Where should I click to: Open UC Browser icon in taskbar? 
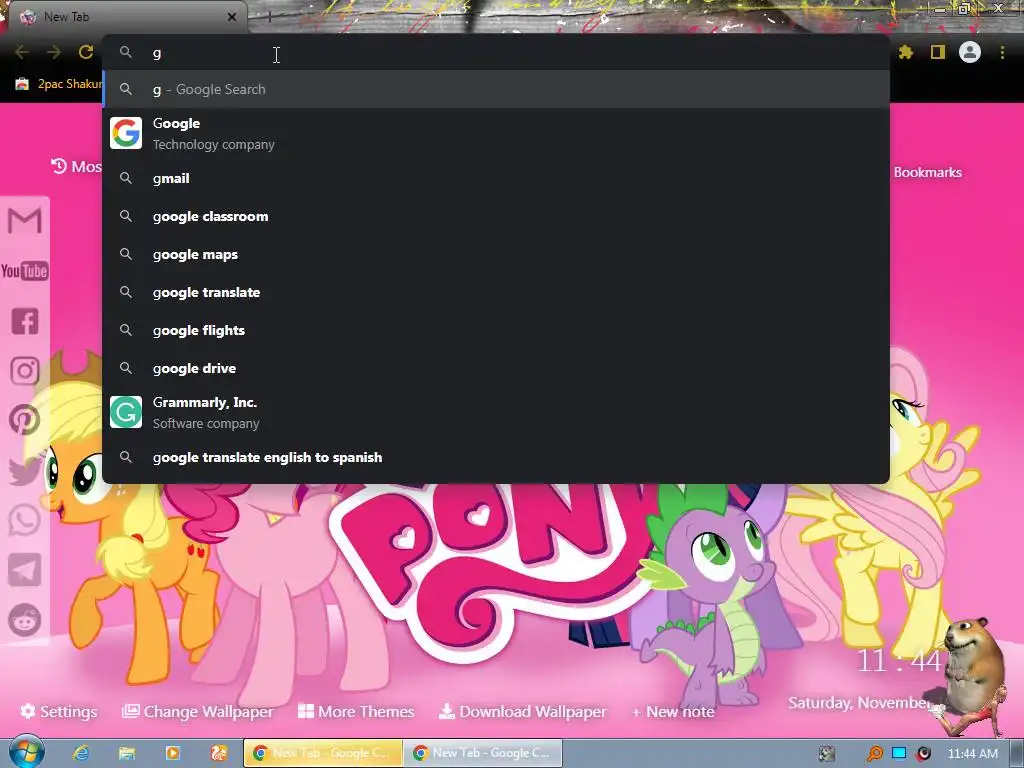[219, 753]
